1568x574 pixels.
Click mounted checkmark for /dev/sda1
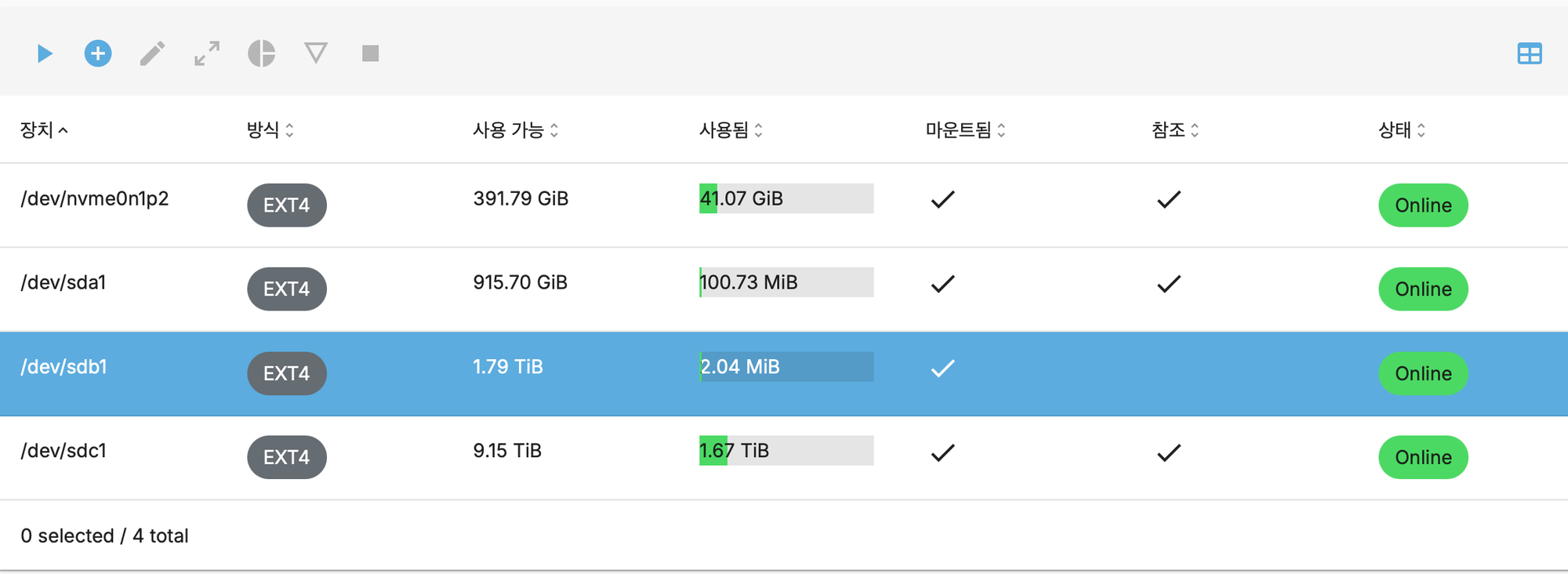[x=943, y=284]
